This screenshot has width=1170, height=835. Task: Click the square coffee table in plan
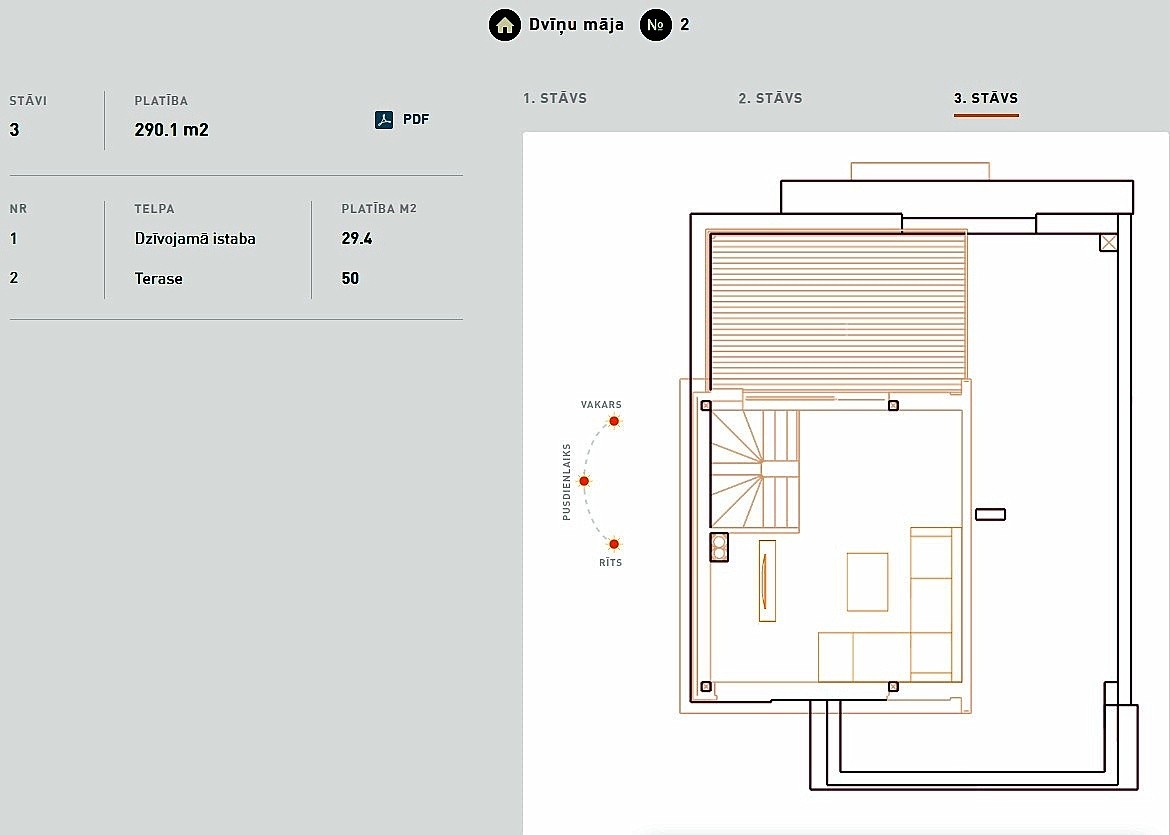867,581
